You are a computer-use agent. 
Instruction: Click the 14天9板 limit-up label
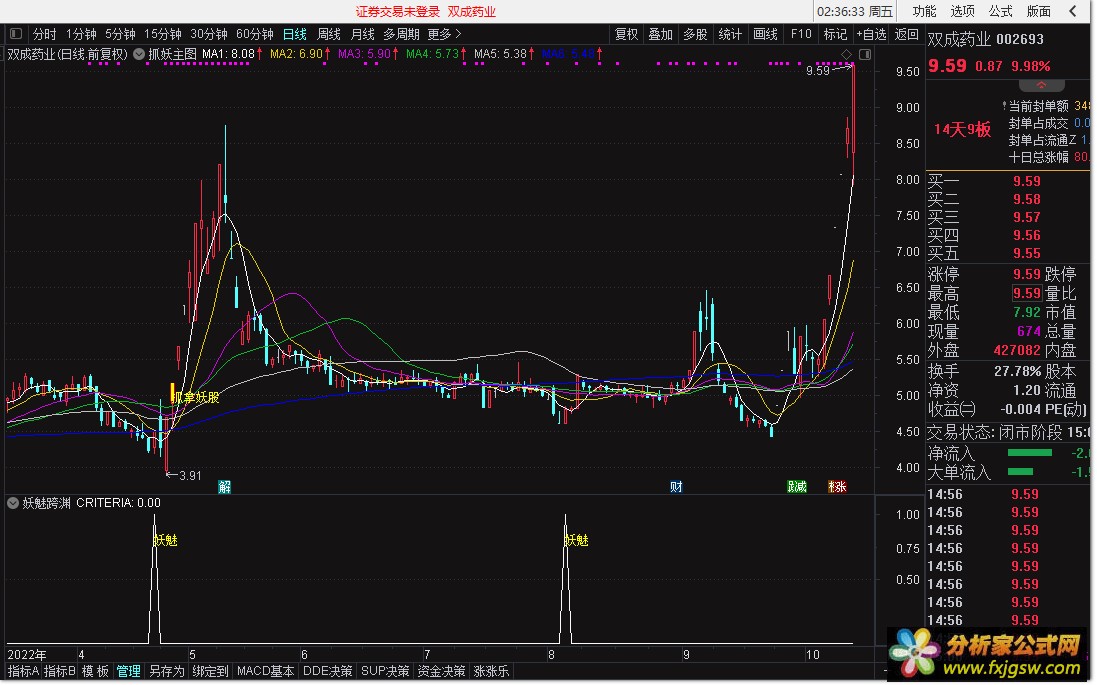pyautogui.click(x=962, y=129)
